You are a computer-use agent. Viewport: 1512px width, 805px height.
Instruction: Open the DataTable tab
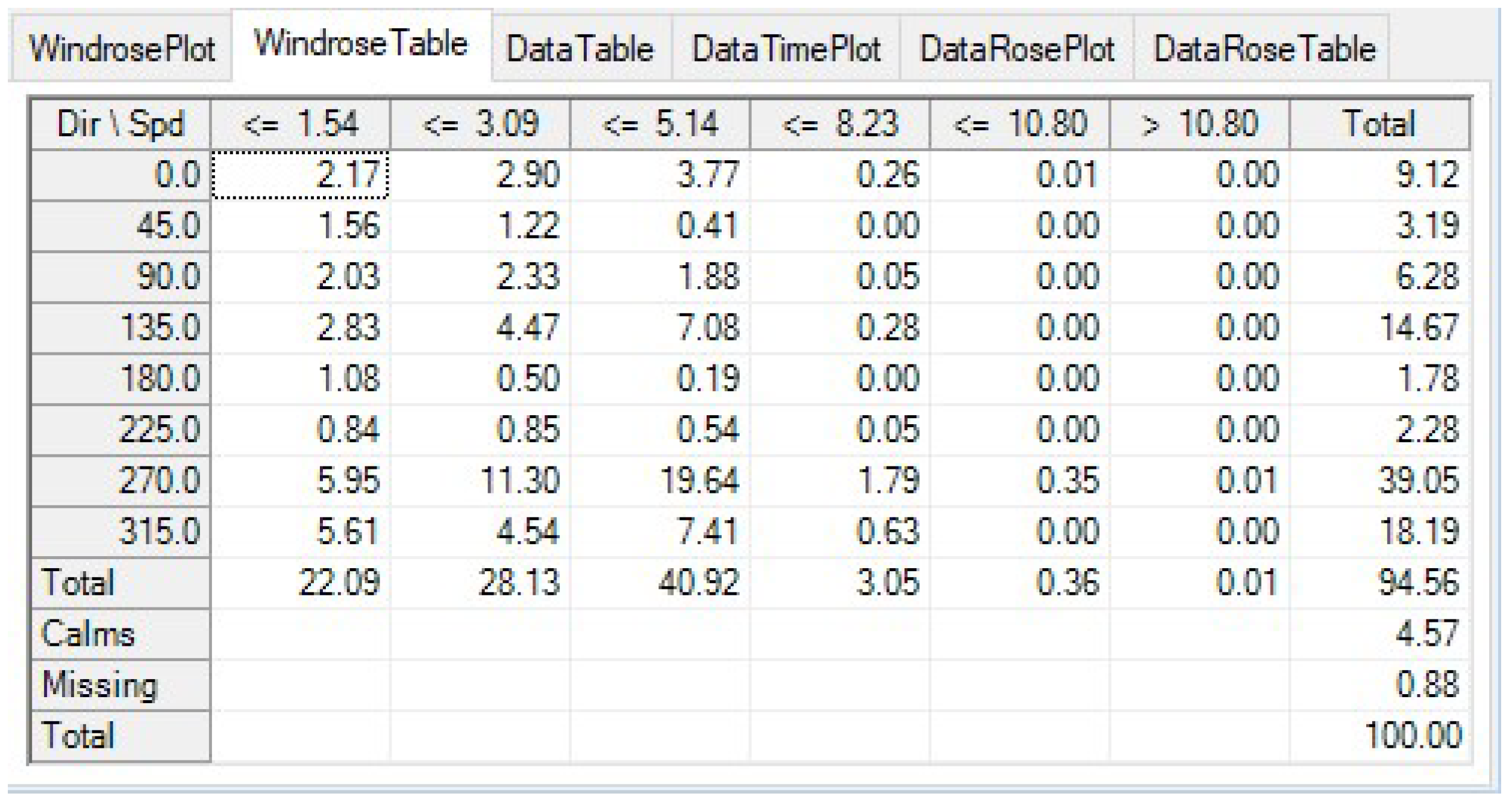[580, 49]
